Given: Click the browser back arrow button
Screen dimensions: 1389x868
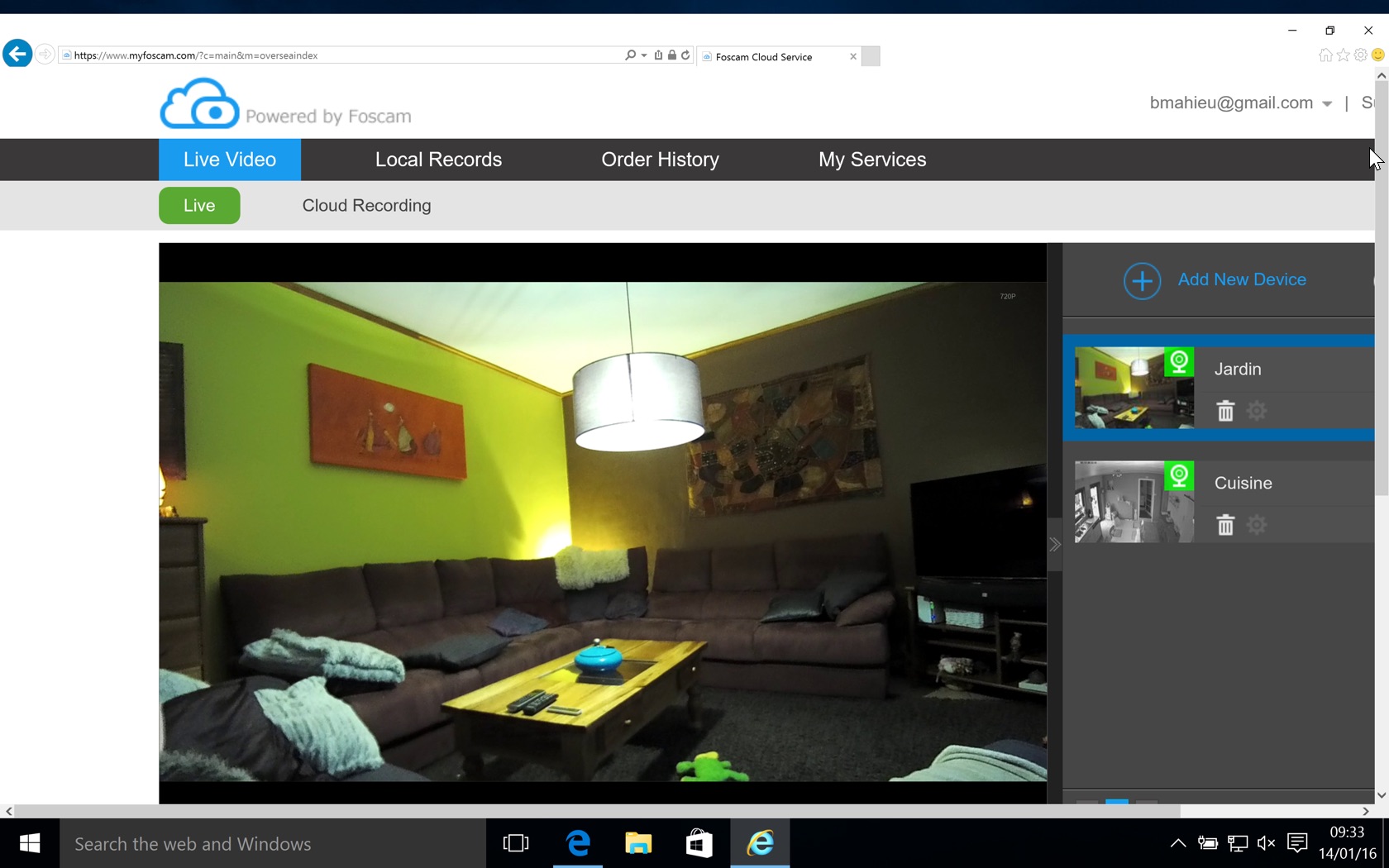Looking at the screenshot, I should point(17,55).
